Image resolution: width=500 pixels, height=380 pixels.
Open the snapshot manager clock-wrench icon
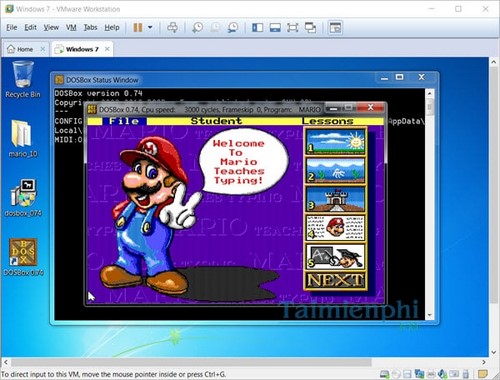233,27
